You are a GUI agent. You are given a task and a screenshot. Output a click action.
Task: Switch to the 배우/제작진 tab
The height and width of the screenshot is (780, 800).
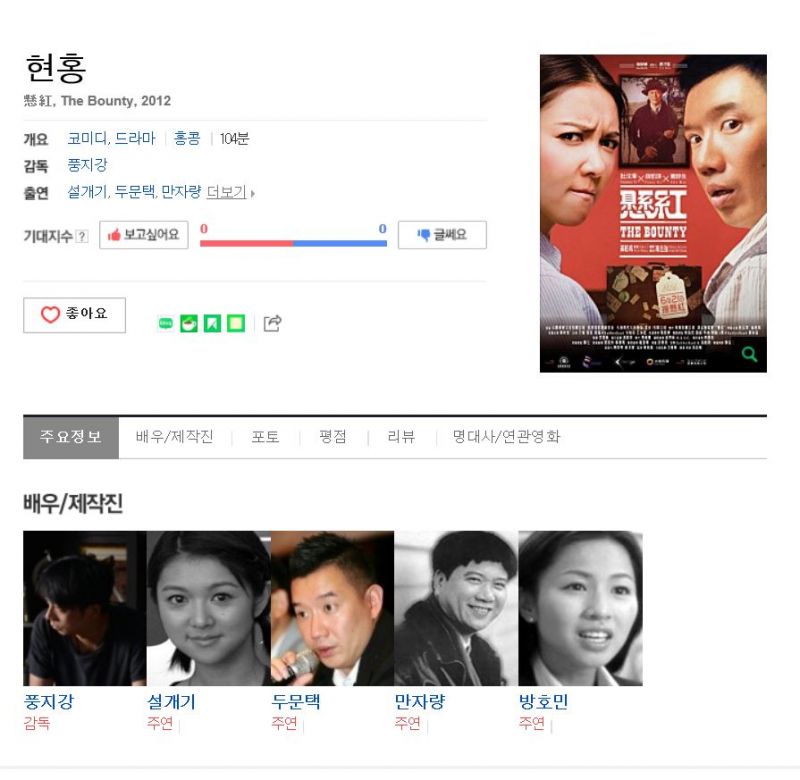pos(174,437)
